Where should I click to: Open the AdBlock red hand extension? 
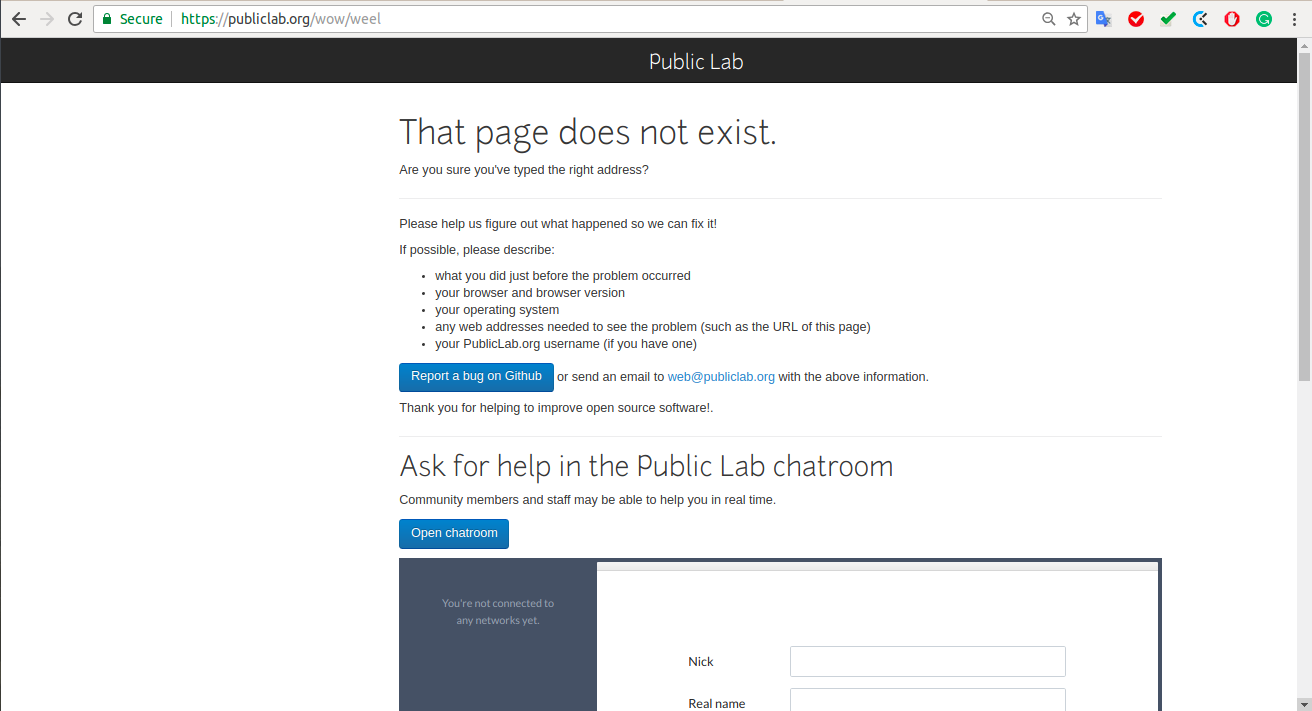pyautogui.click(x=1232, y=19)
